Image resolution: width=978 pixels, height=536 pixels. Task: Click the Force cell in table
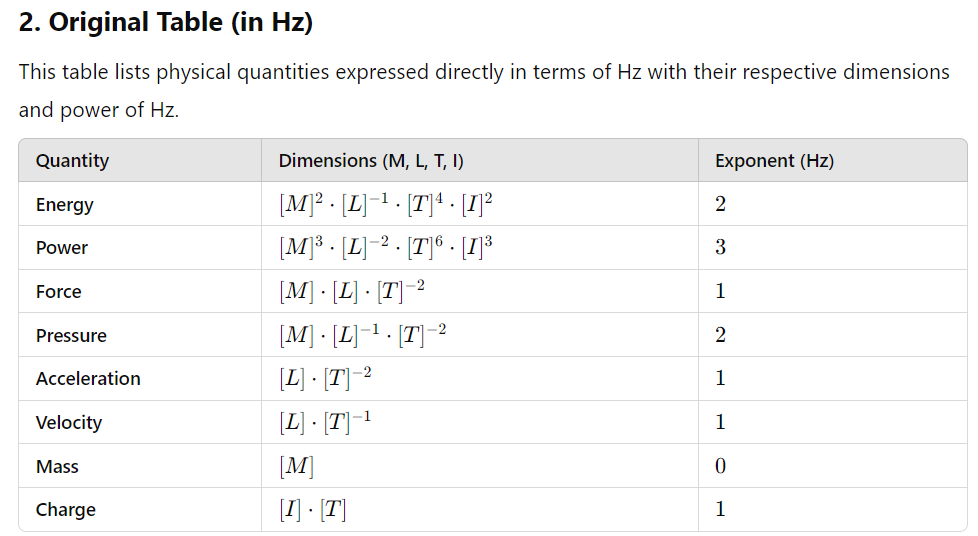click(59, 291)
